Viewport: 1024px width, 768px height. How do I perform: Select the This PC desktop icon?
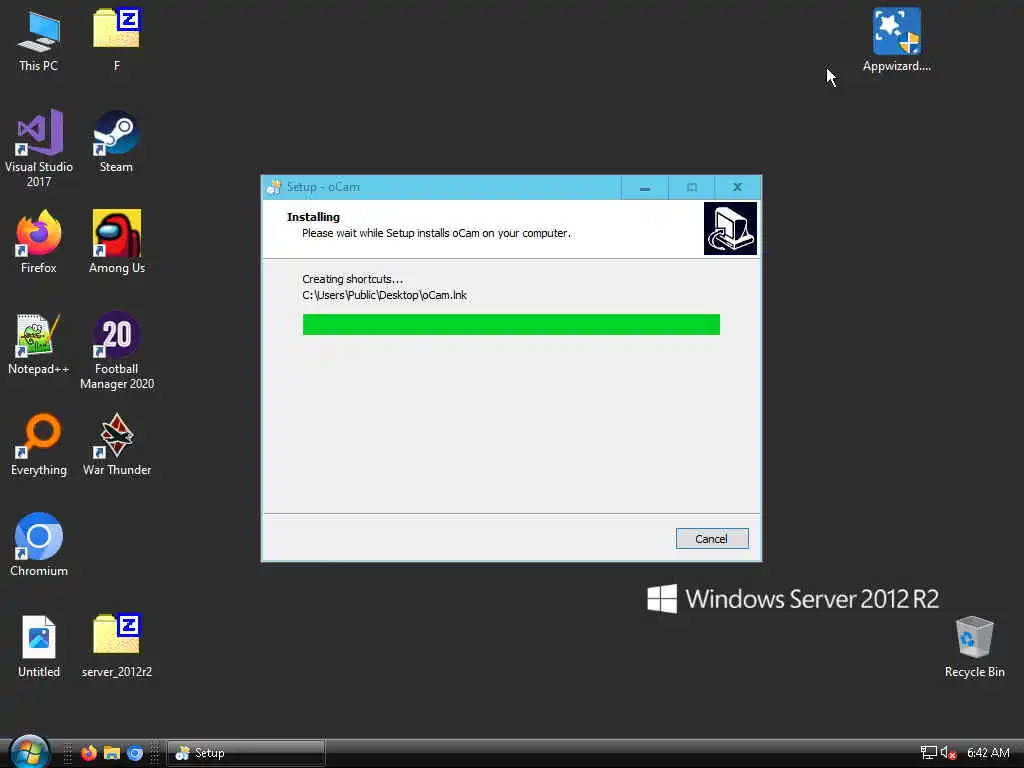39,41
